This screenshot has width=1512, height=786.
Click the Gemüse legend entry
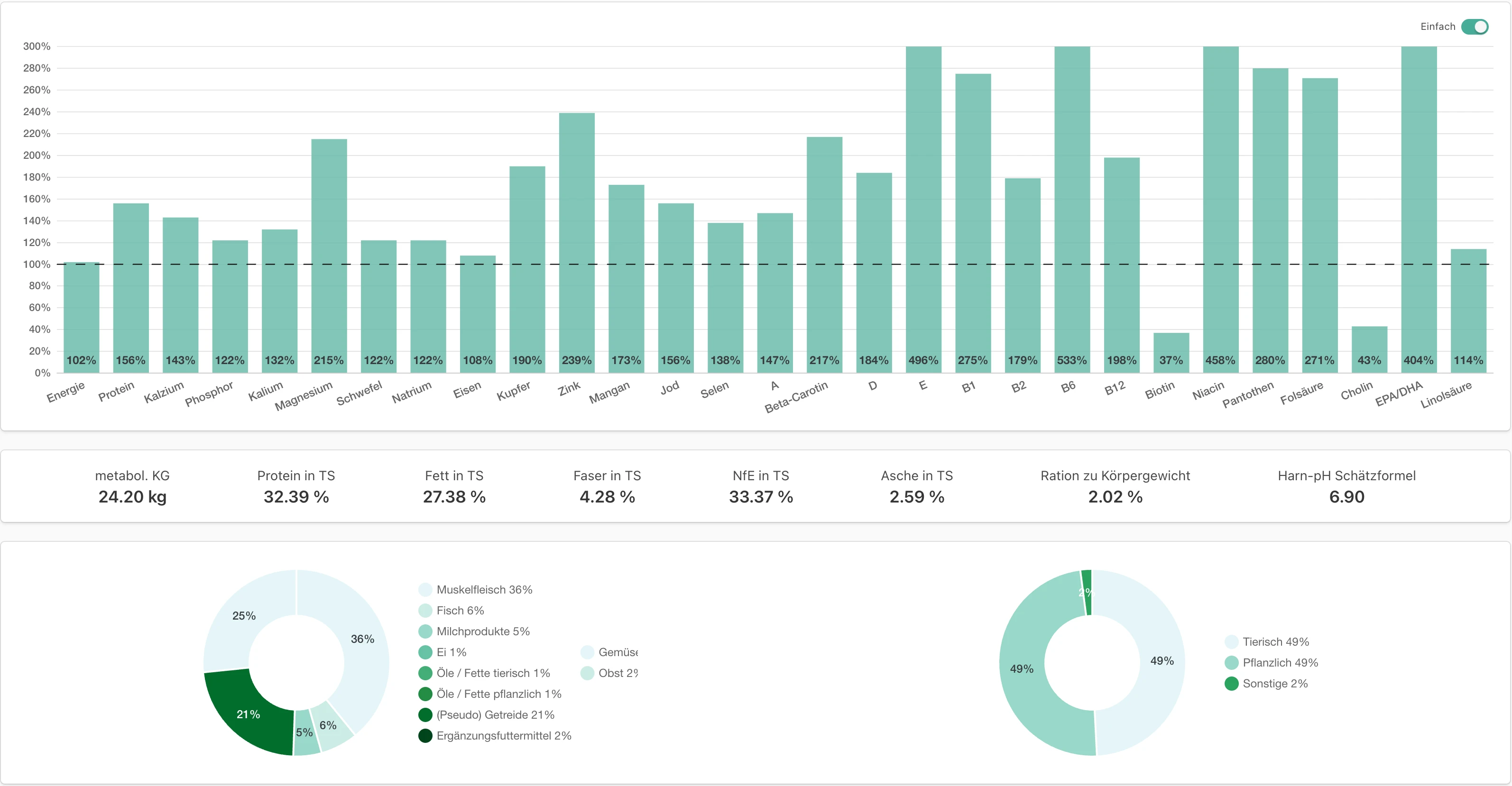pos(616,652)
